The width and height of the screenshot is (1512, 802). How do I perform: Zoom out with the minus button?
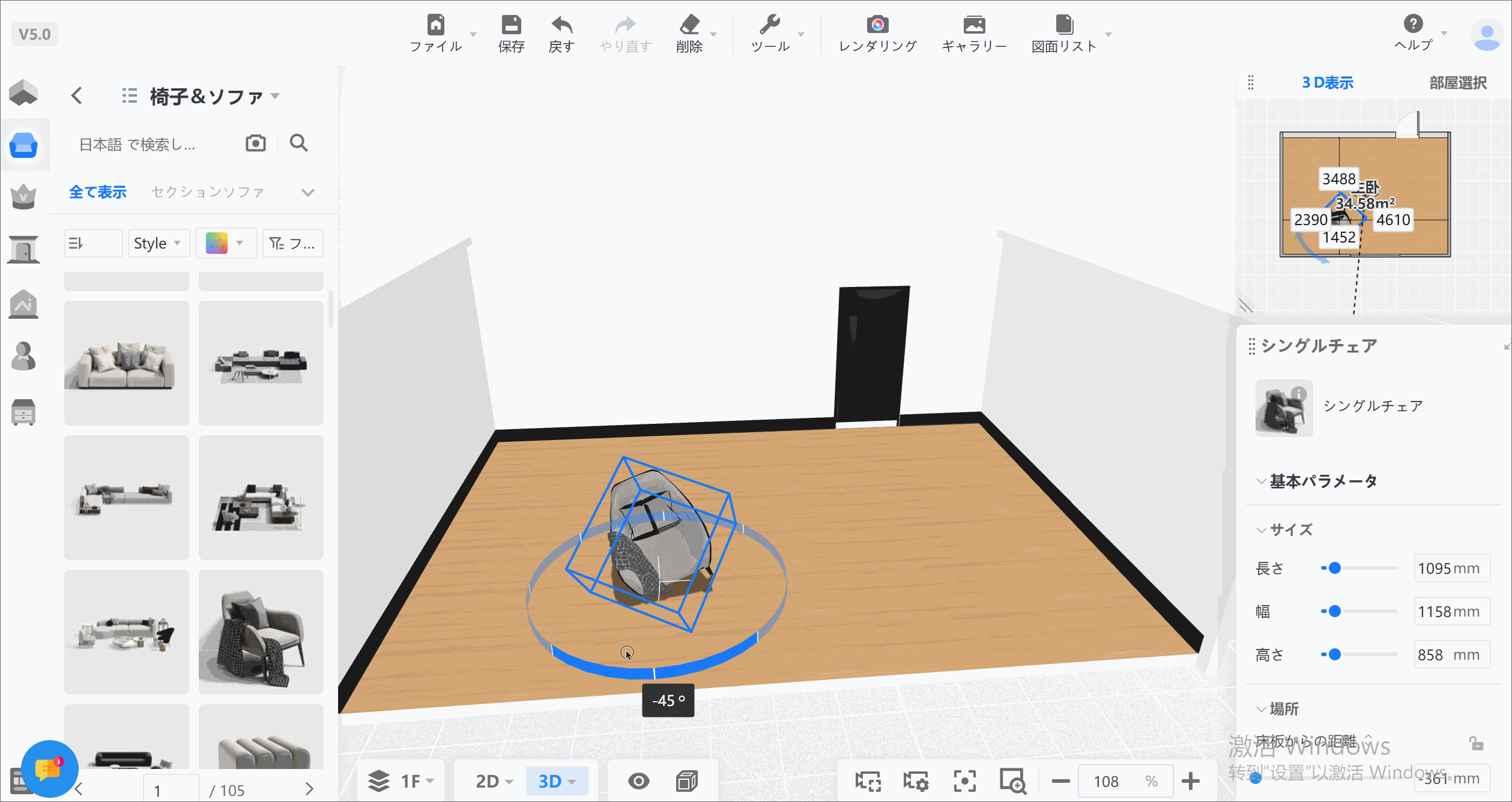click(x=1061, y=782)
